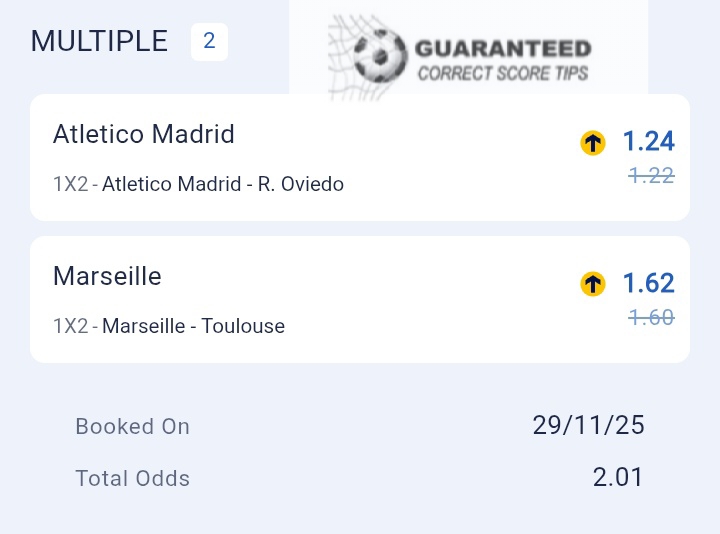Open the Marseille selection title
Screen dimensions: 720x534
click(107, 276)
